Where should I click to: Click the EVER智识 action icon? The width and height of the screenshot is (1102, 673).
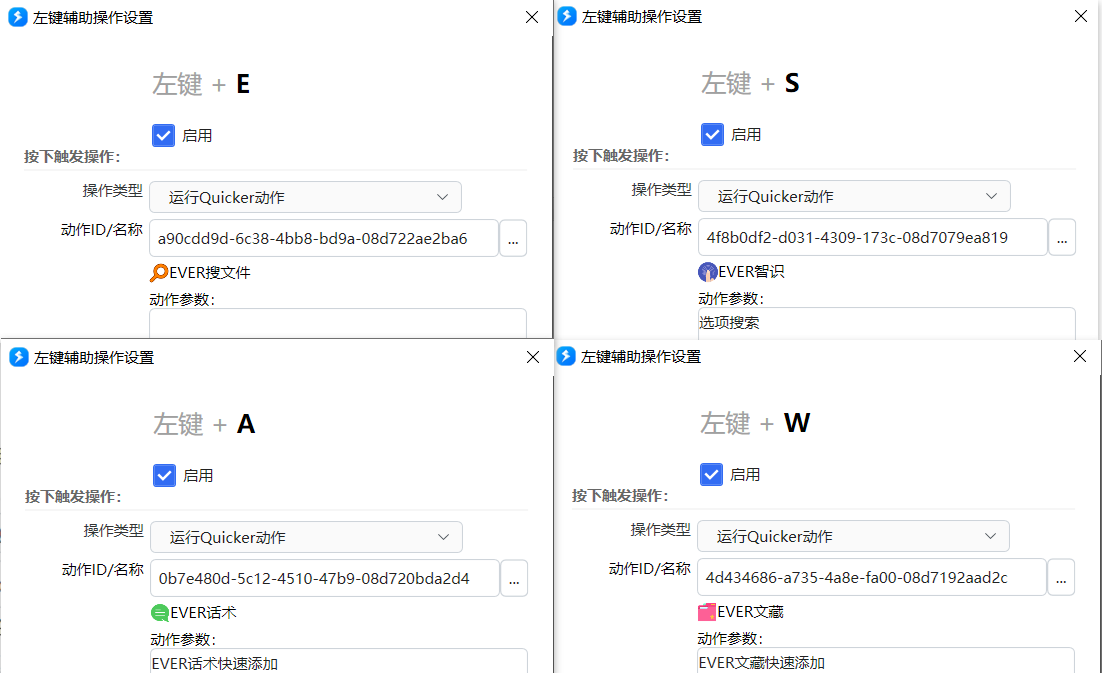708,272
